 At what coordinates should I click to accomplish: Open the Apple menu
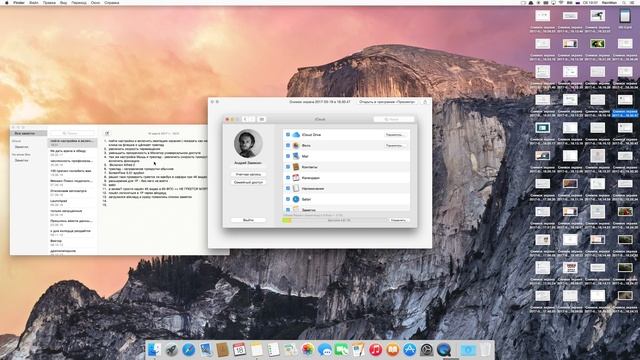[x=7, y=2]
